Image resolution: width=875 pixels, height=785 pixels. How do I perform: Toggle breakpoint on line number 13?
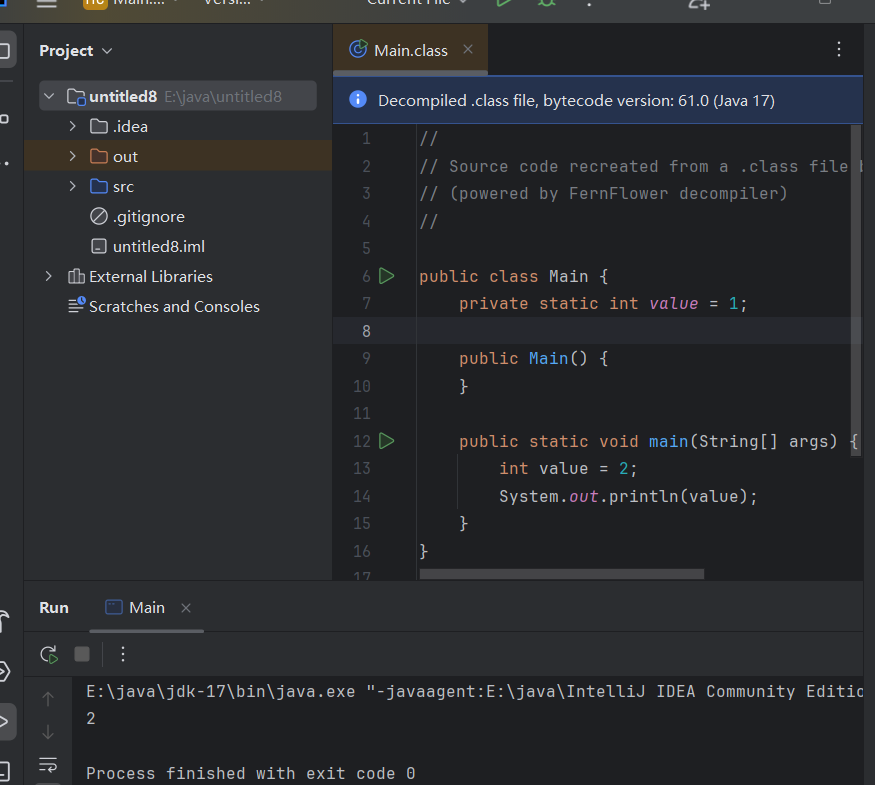click(x=362, y=468)
